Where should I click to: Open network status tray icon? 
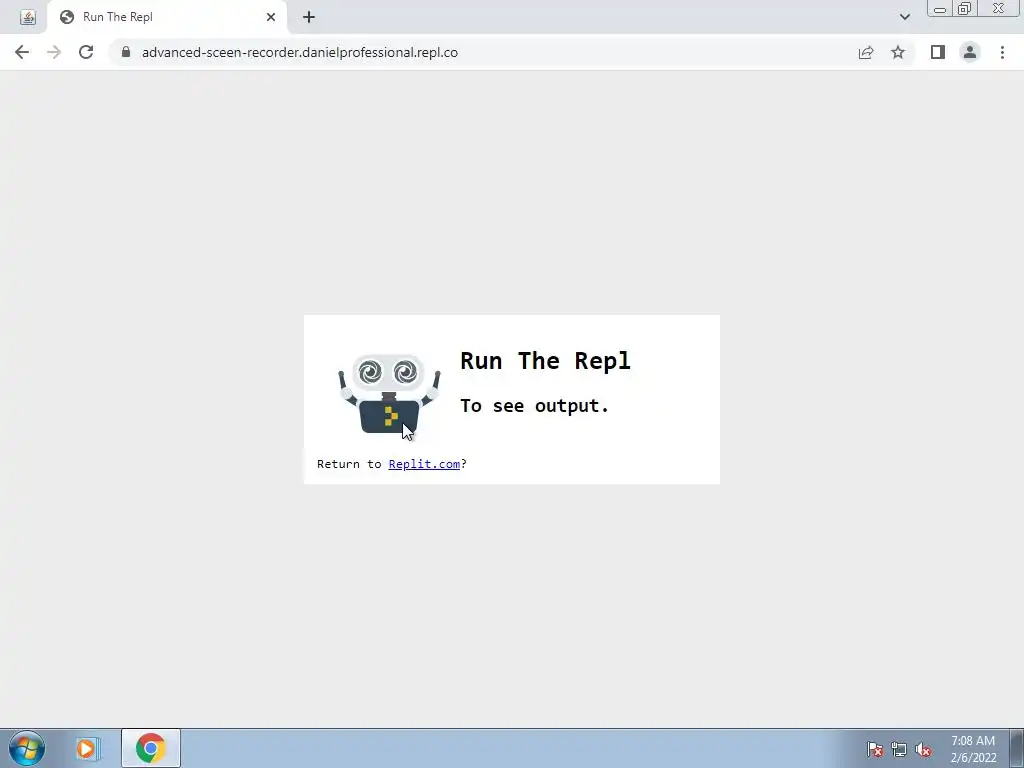[x=899, y=749]
